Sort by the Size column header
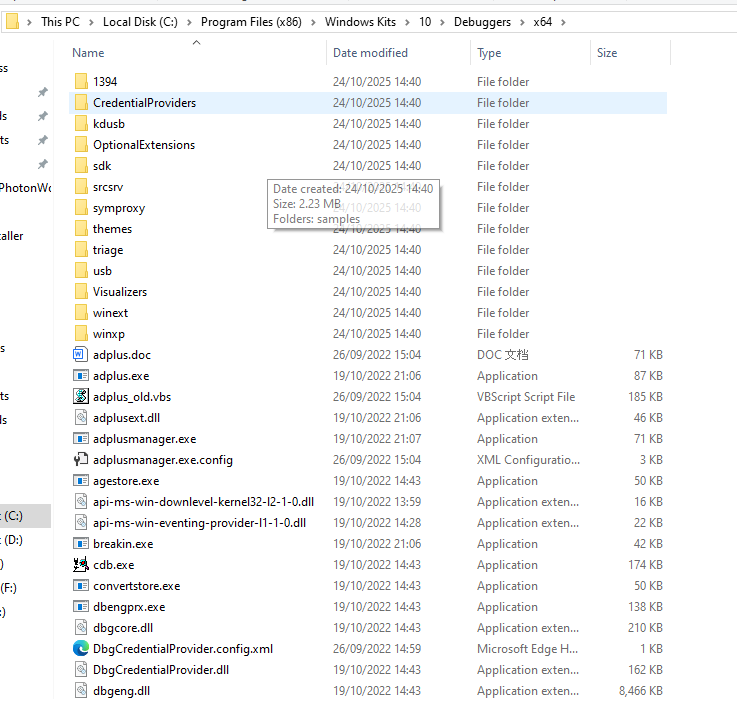Screen dimensions: 737x710 click(607, 53)
